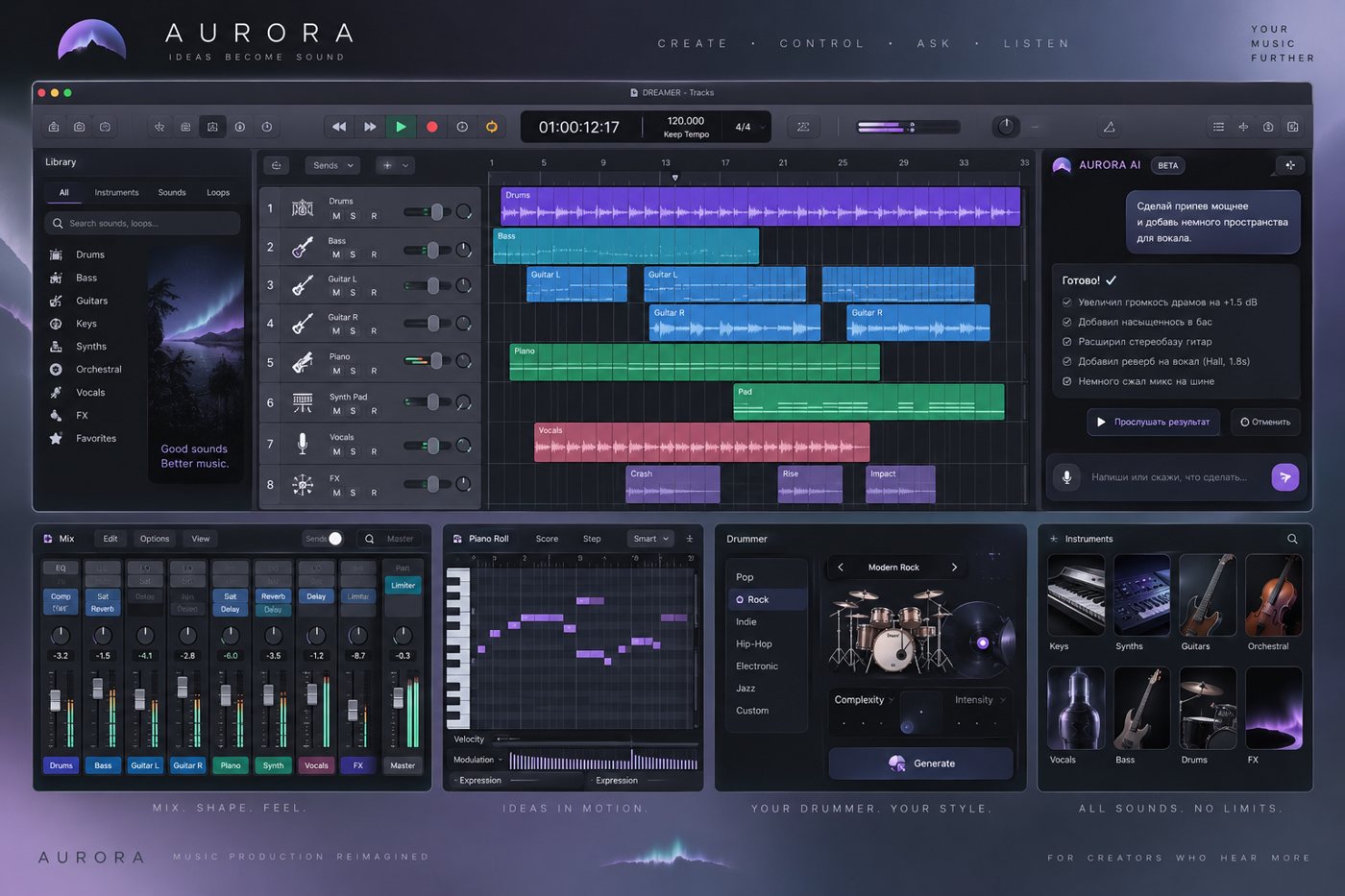
Task: Mute the Drums track with M
Action: (x=335, y=216)
